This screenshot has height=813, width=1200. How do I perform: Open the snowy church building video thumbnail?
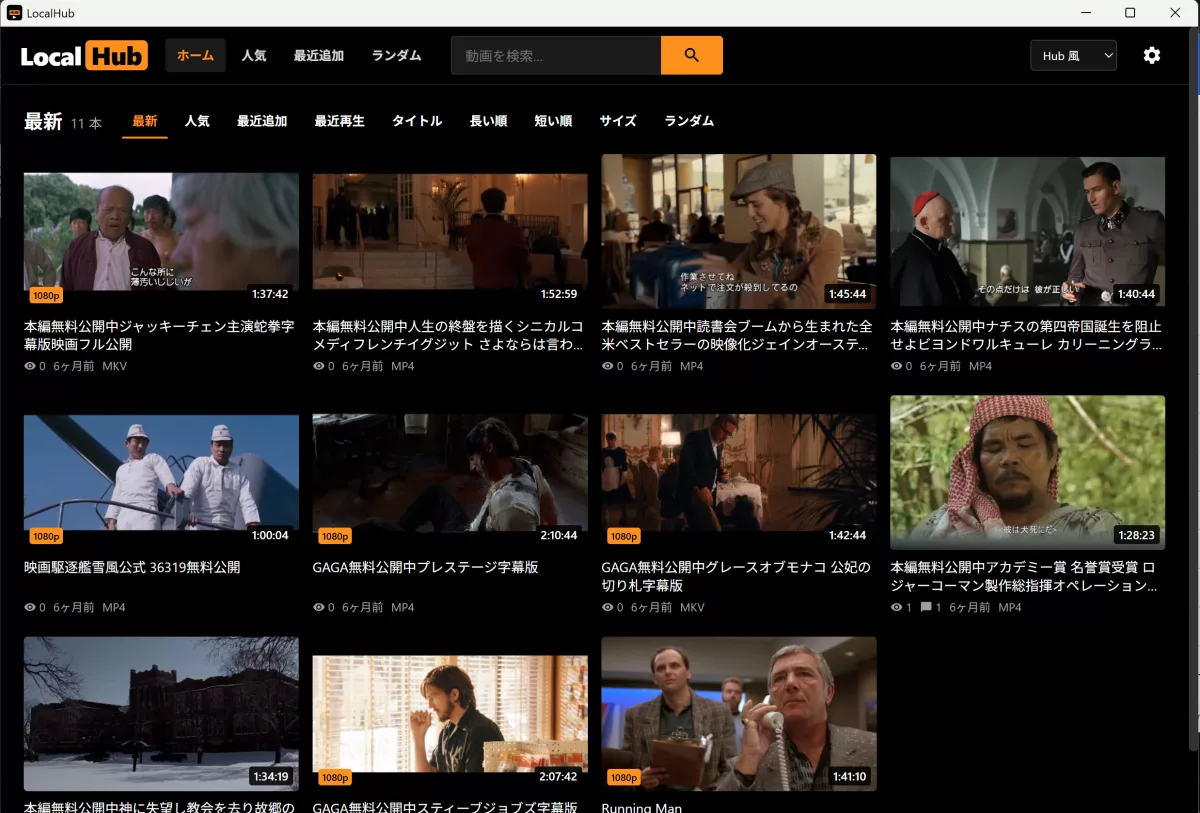[x=161, y=714]
